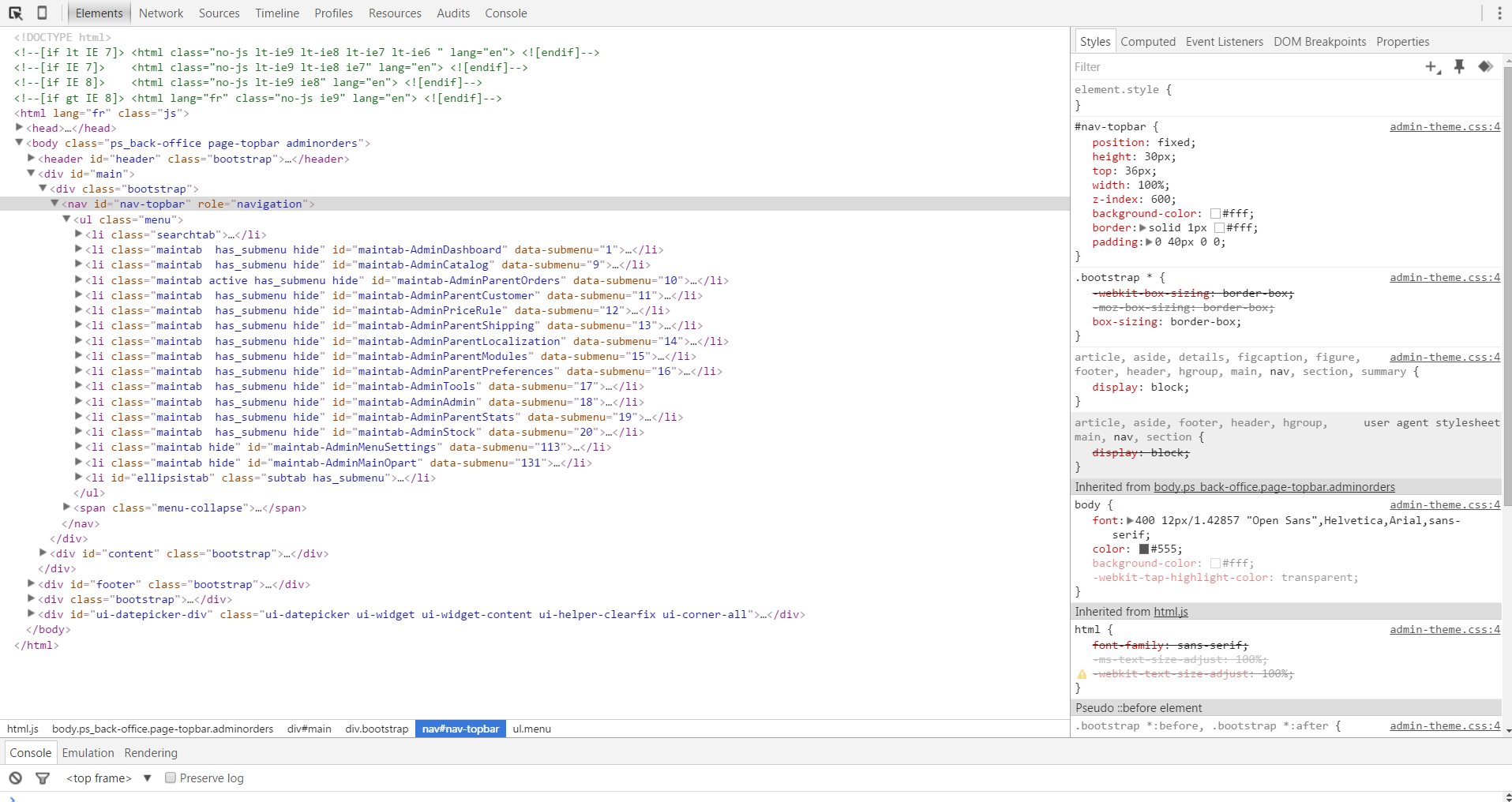The width and height of the screenshot is (1512, 802).
Task: Clear console with the circle-slash icon
Action: [16, 778]
